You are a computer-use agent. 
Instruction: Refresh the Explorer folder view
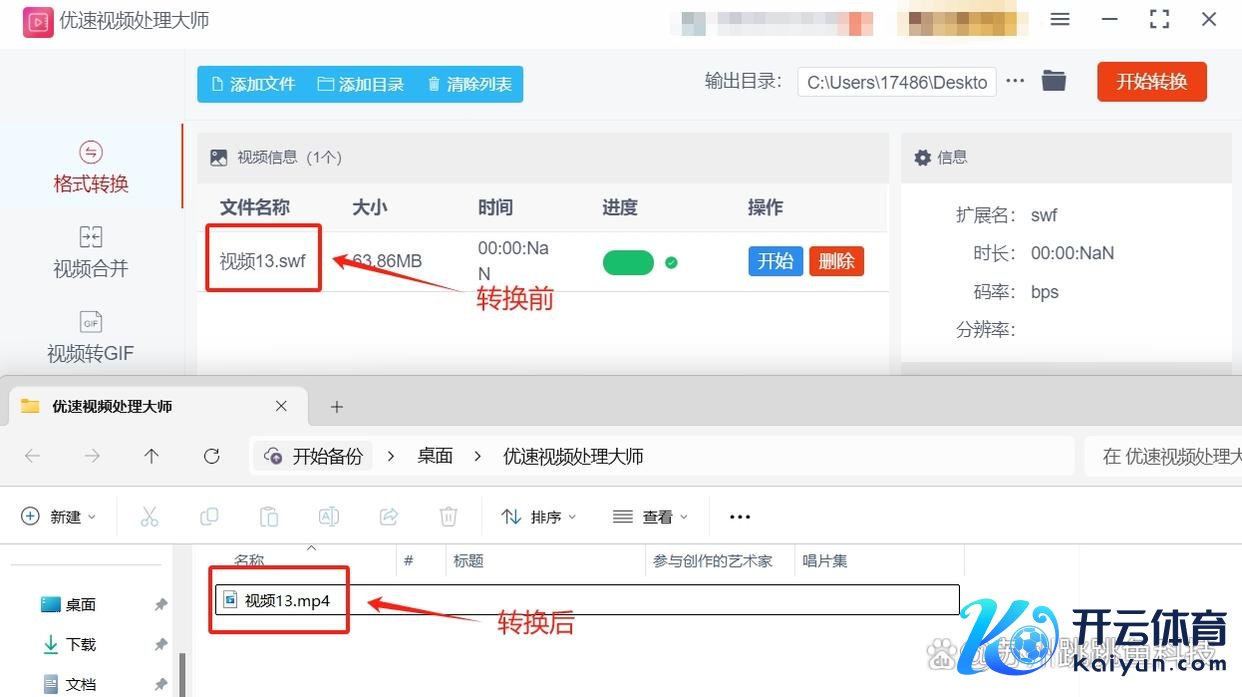pyautogui.click(x=211, y=456)
